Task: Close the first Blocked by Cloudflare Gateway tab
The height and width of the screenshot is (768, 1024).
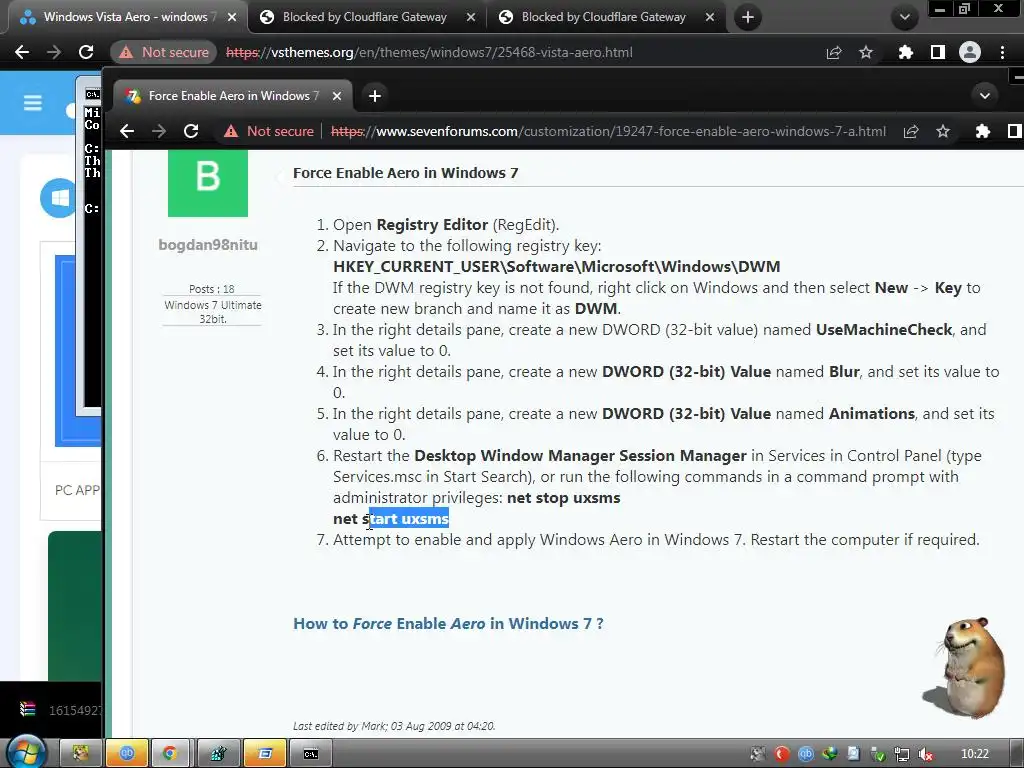Action: [x=471, y=18]
